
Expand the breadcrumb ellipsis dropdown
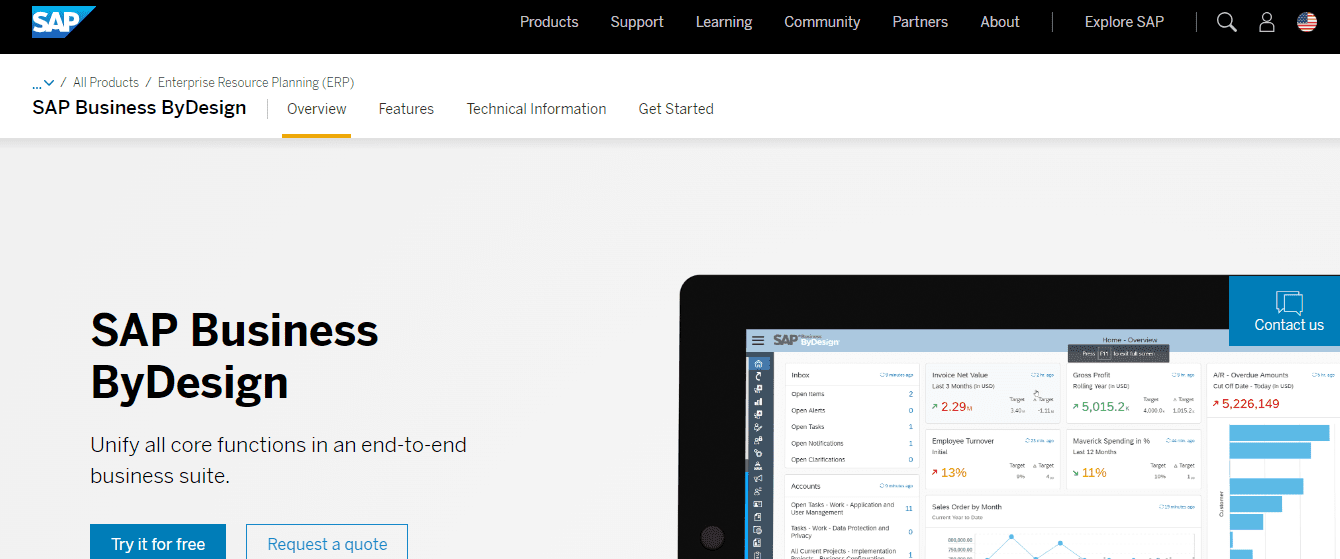pyautogui.click(x=43, y=83)
